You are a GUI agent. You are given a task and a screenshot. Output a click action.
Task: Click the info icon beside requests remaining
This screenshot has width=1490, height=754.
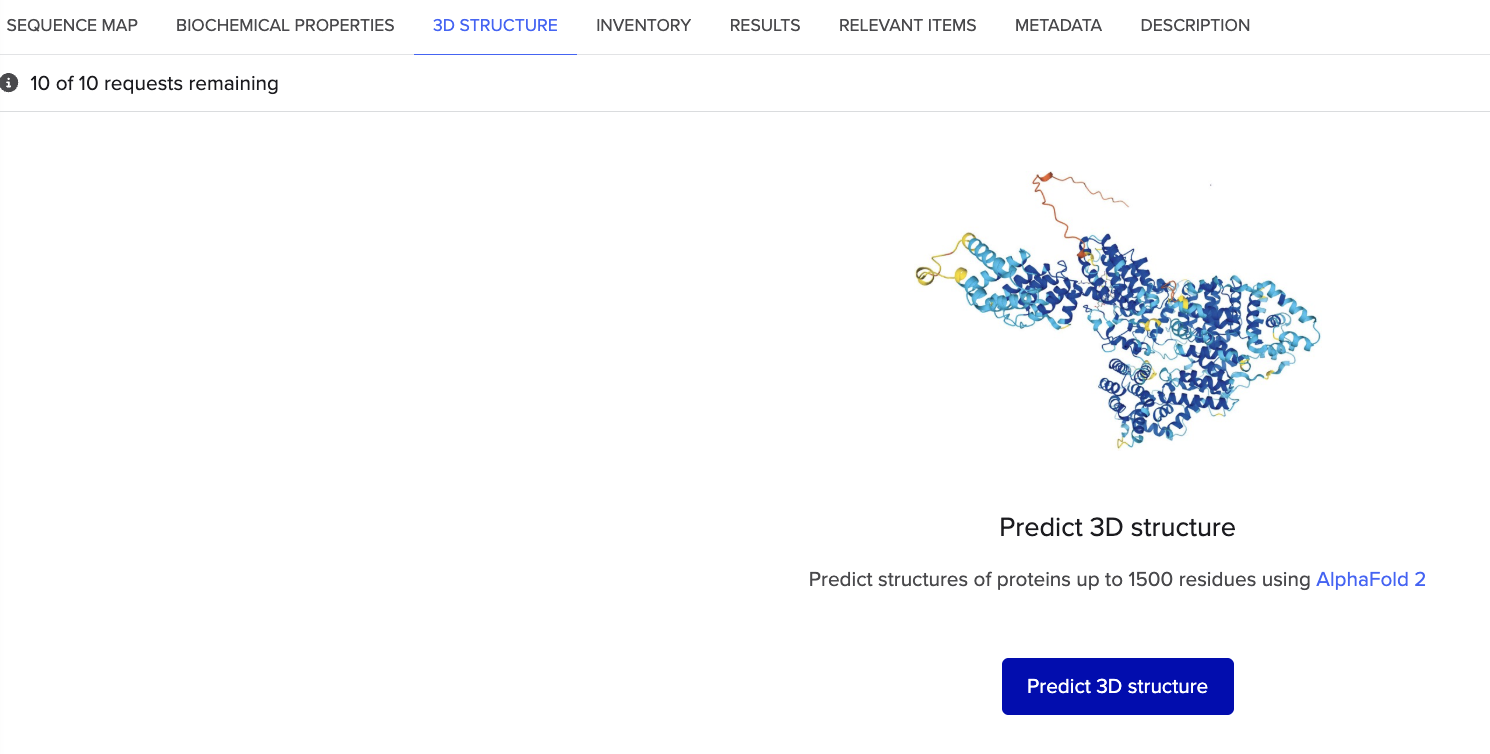pyautogui.click(x=9, y=83)
